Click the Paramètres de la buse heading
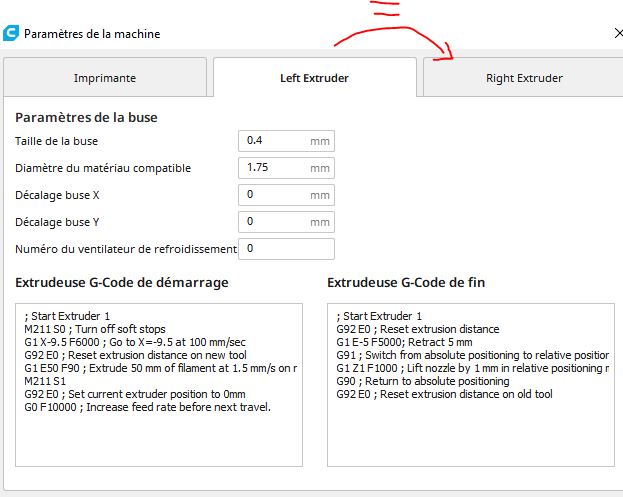This screenshot has width=623, height=497. pyautogui.click(x=86, y=117)
